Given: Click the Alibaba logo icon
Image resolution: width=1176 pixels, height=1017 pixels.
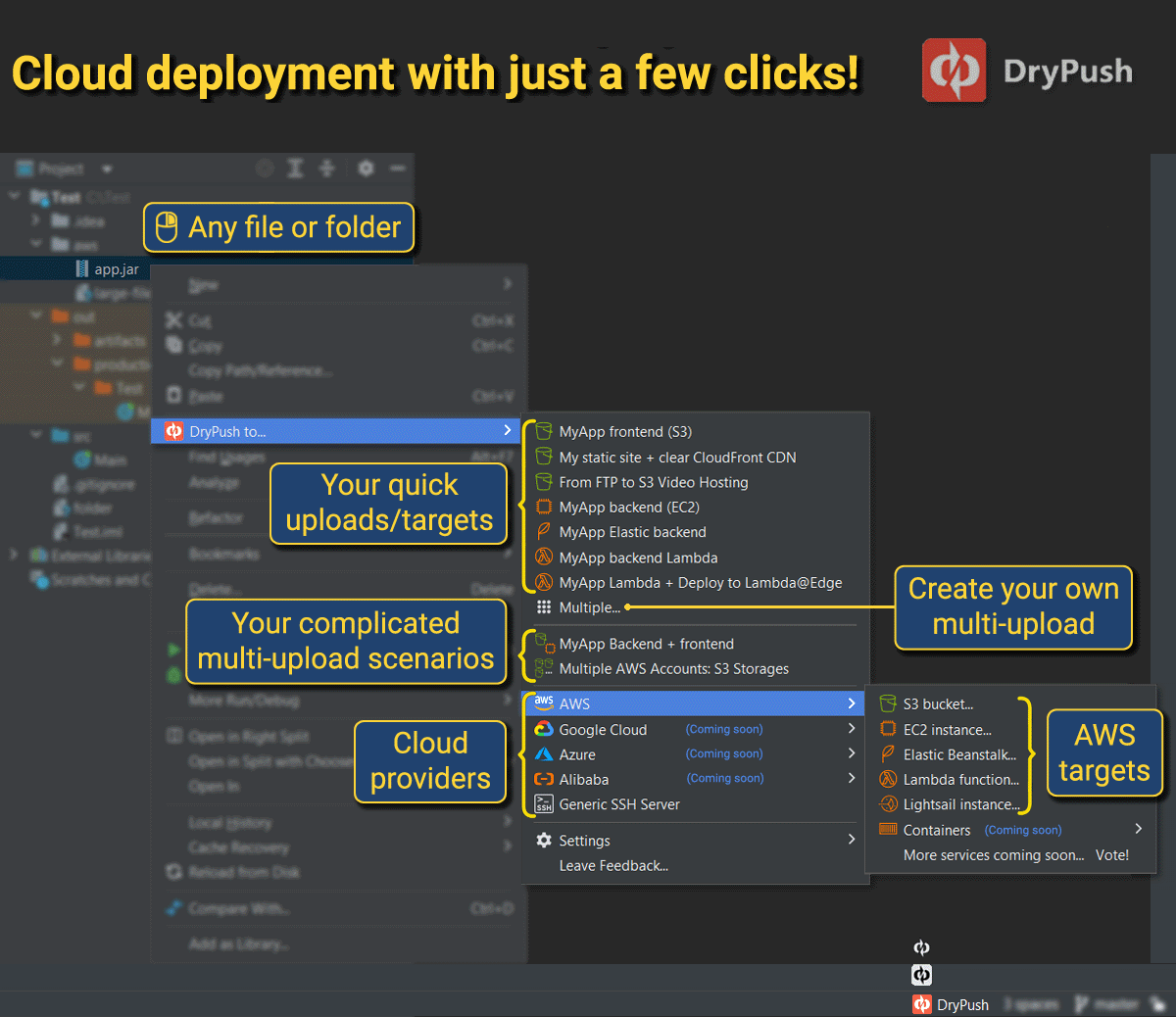Looking at the screenshot, I should [544, 780].
